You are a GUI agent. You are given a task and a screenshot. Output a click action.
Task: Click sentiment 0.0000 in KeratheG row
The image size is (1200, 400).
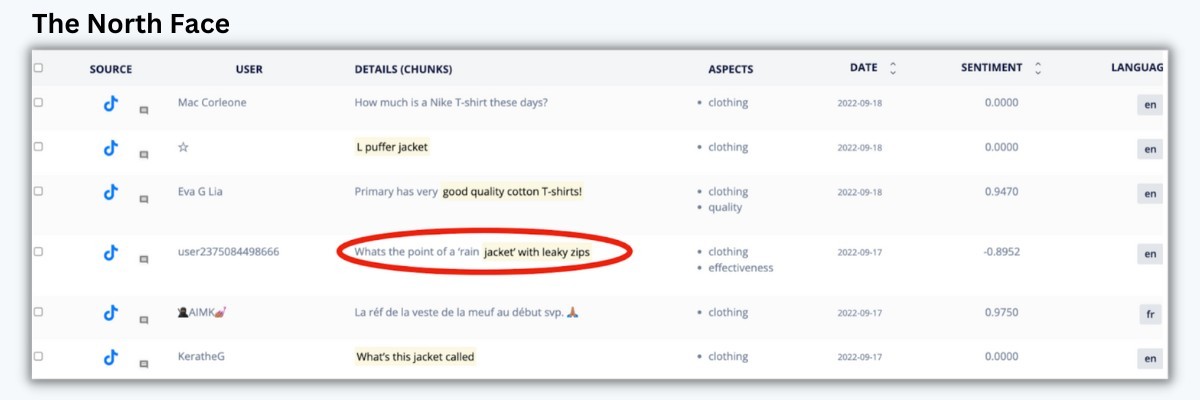pyautogui.click(x=1000, y=356)
